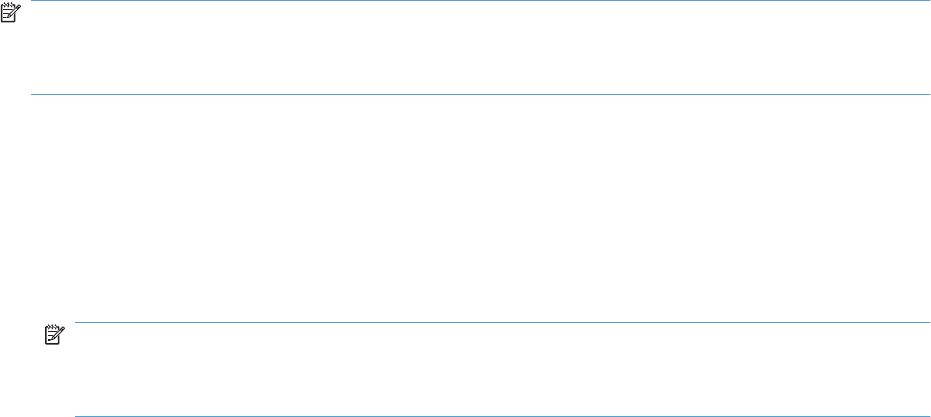
Task: Click the spiral binding of the top note icon
Action: point(7,4)
